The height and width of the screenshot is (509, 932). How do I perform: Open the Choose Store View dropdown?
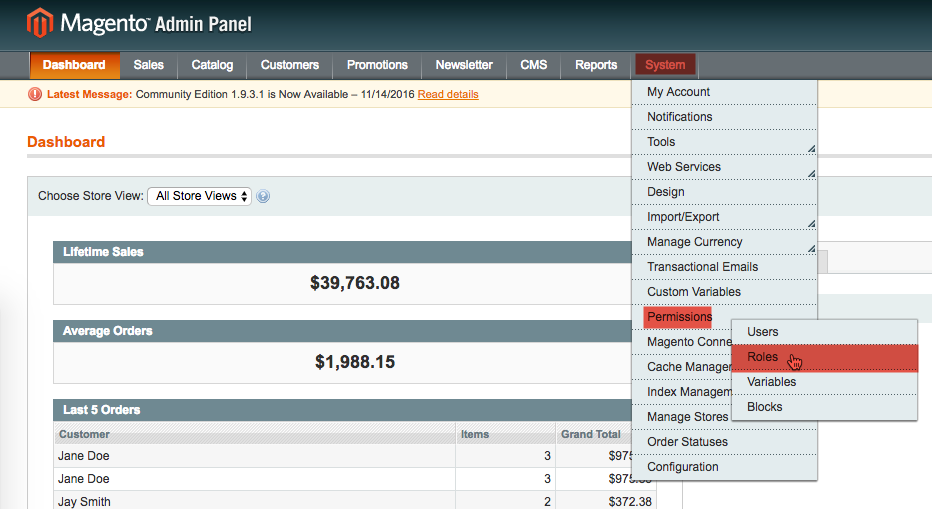(199, 196)
